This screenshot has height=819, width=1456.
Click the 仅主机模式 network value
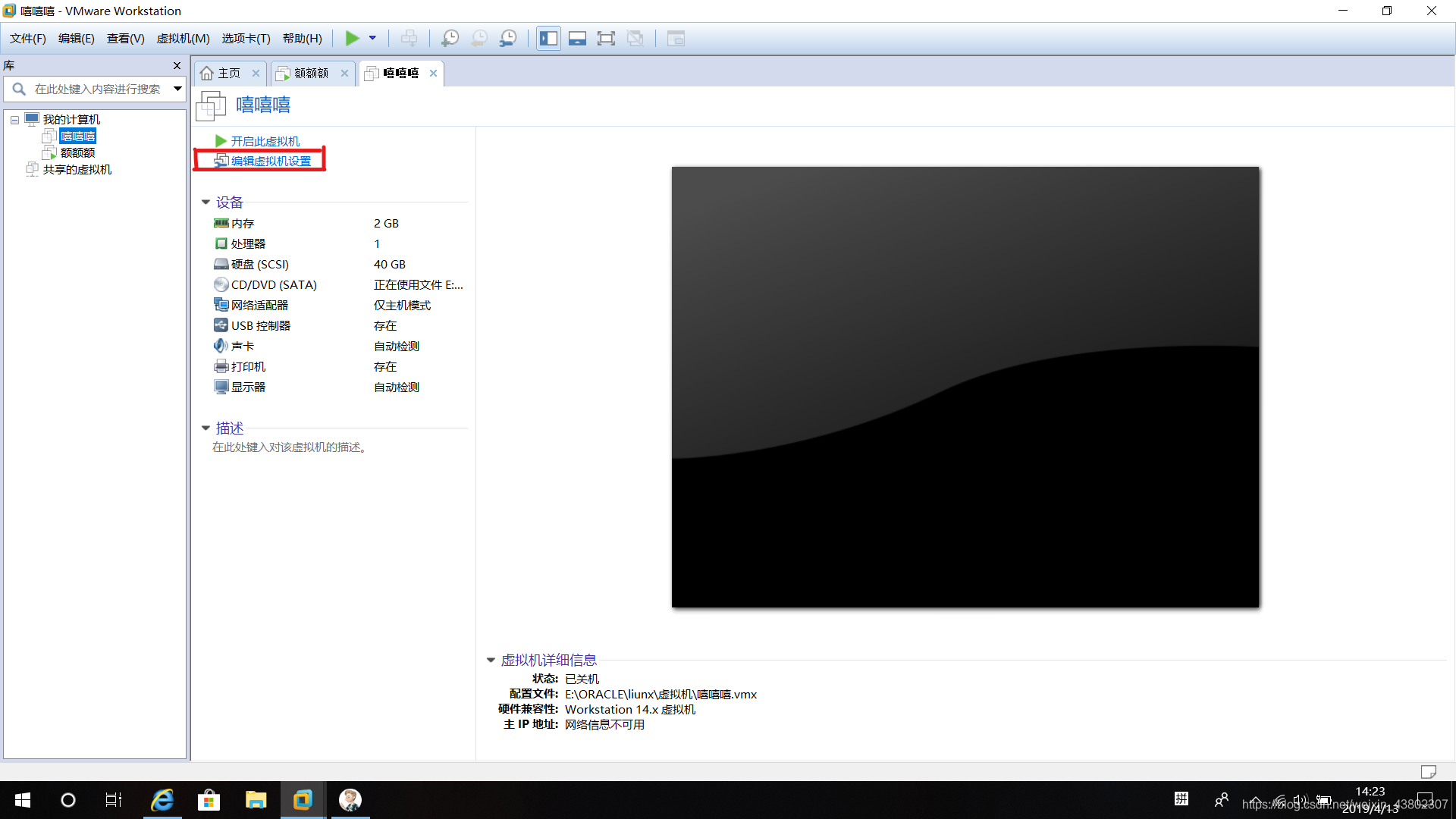tap(402, 306)
